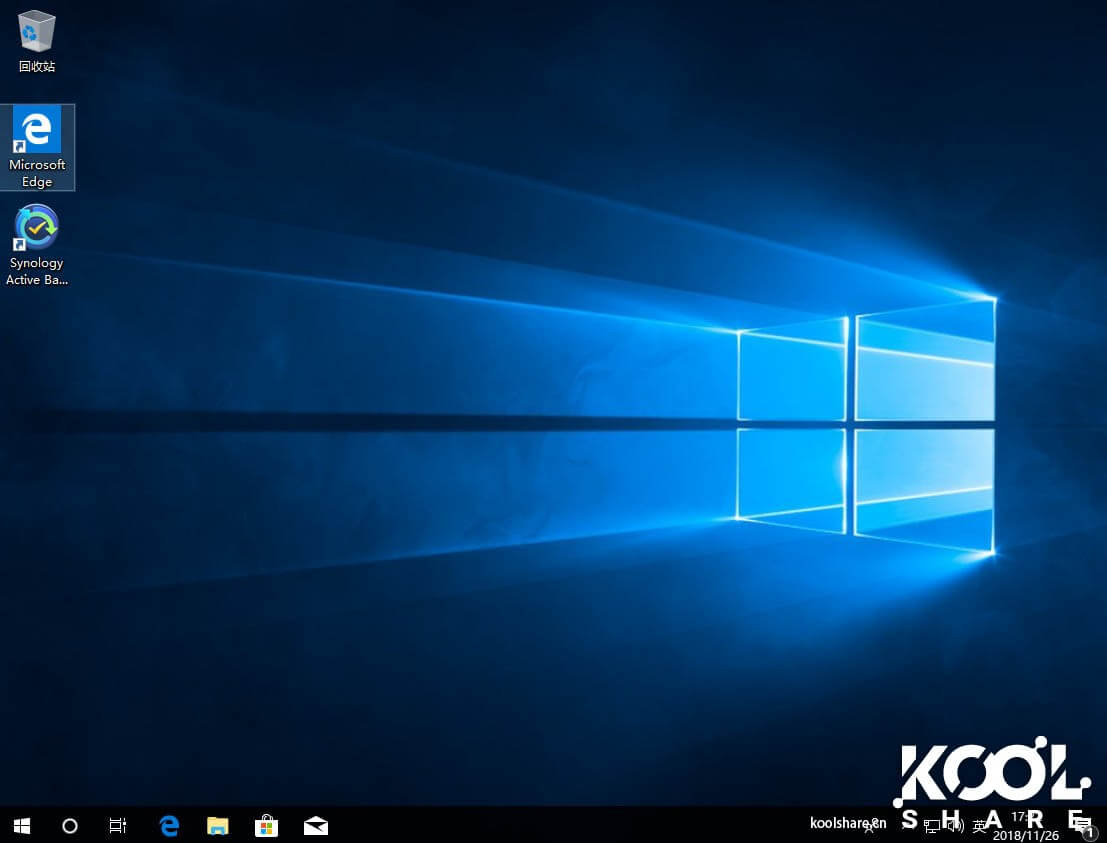Open File Explorer from the taskbar
This screenshot has width=1107, height=843.
pos(218,825)
